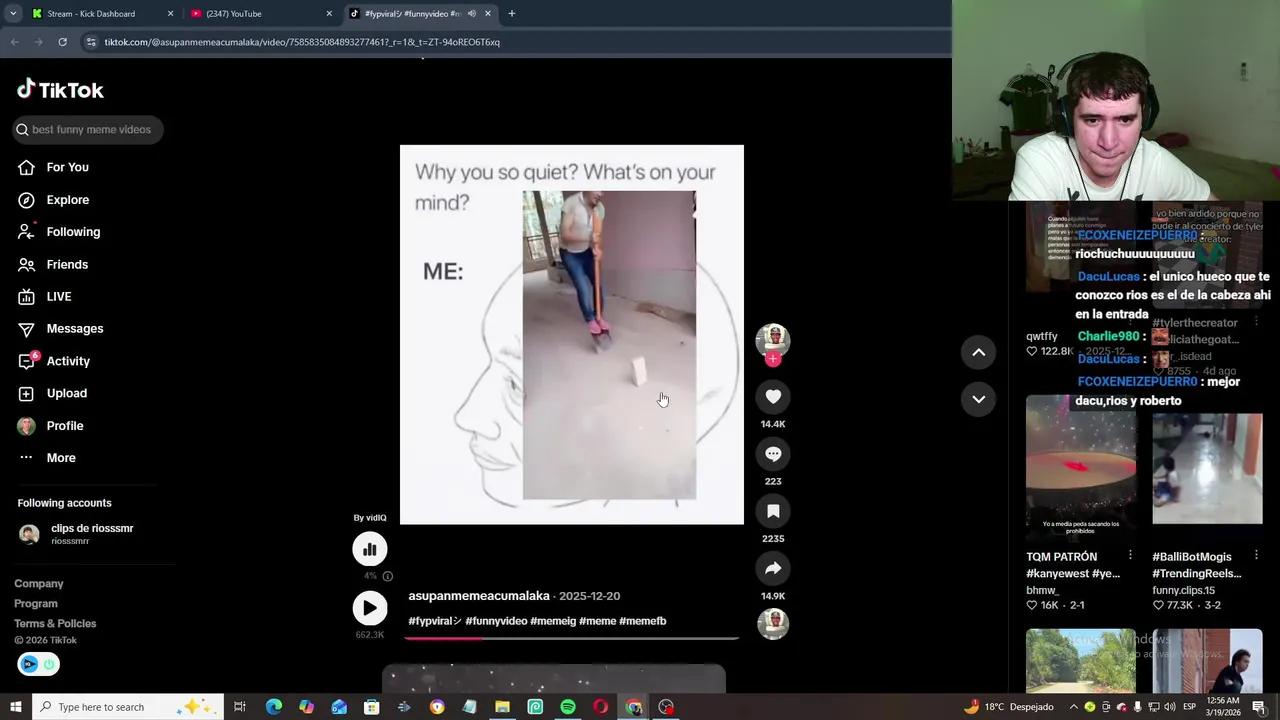
Task: Check Activity notifications via bell icon
Action: point(26,361)
